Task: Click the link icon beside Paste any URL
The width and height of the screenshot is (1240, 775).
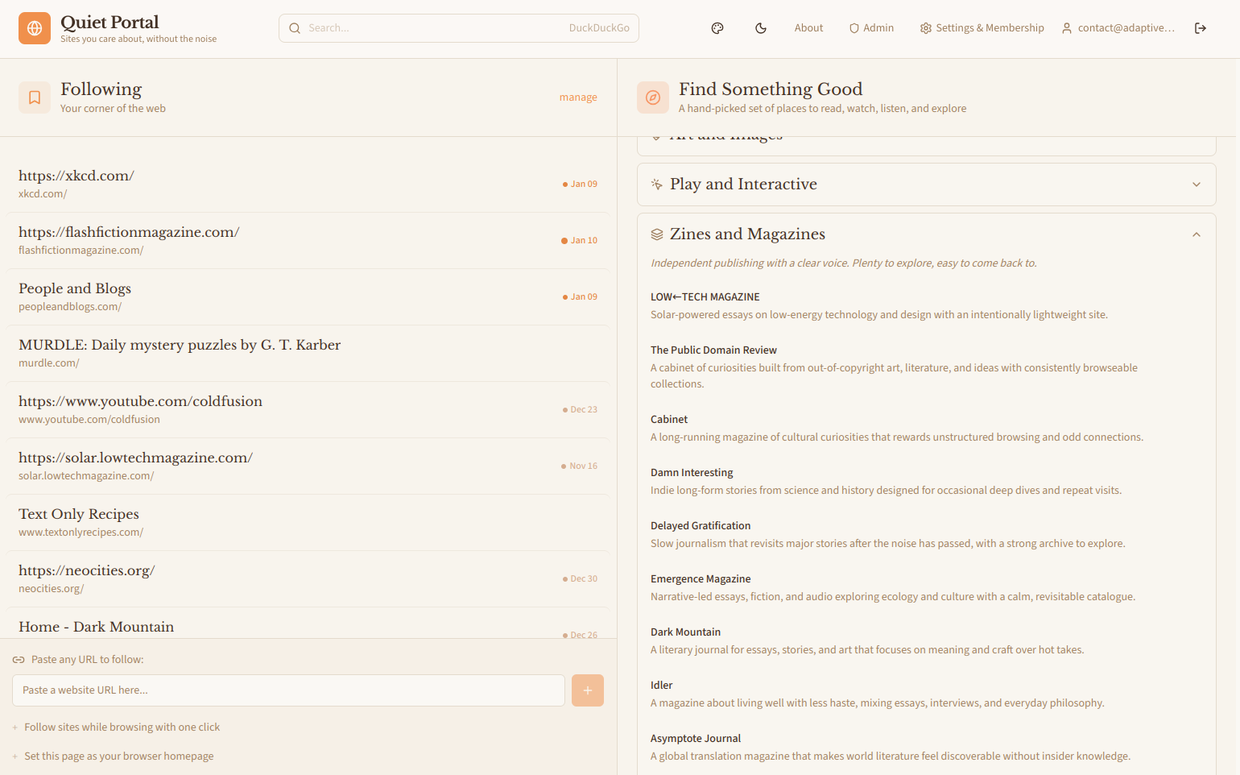Action: click(18, 660)
